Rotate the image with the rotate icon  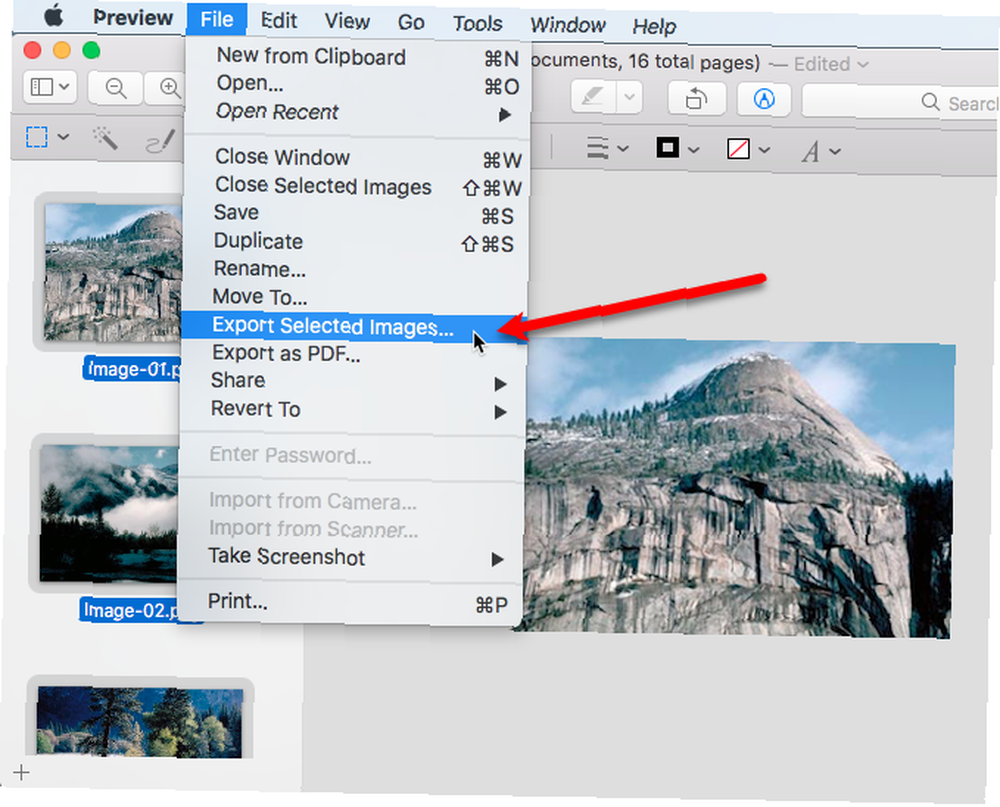[696, 99]
